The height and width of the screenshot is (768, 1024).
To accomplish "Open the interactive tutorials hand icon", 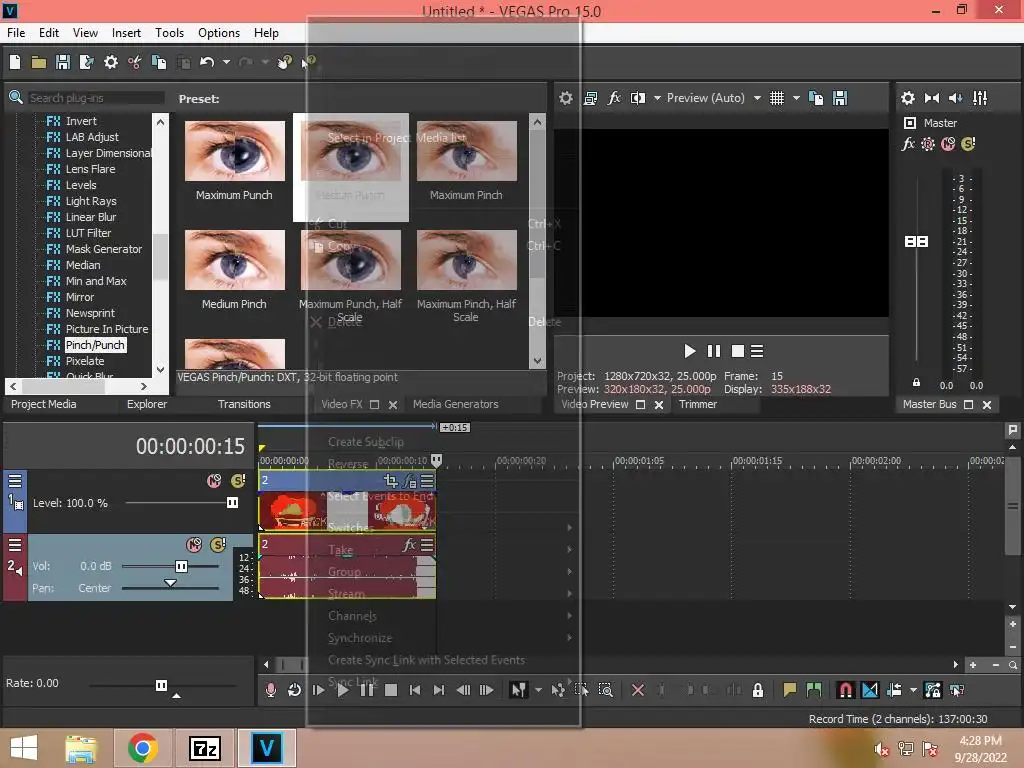I will point(284,62).
